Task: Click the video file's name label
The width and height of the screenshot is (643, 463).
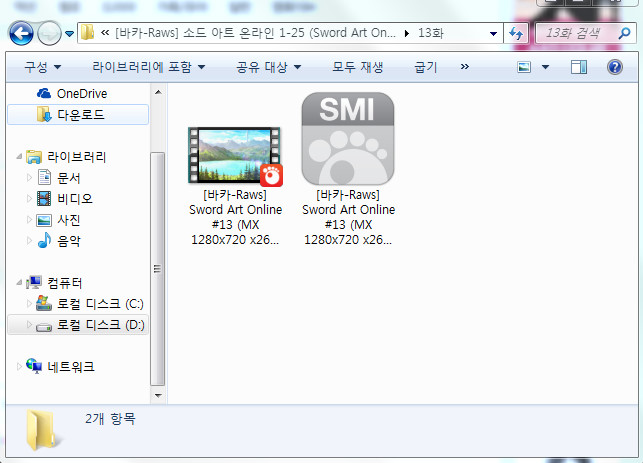Action: pyautogui.click(x=235, y=217)
